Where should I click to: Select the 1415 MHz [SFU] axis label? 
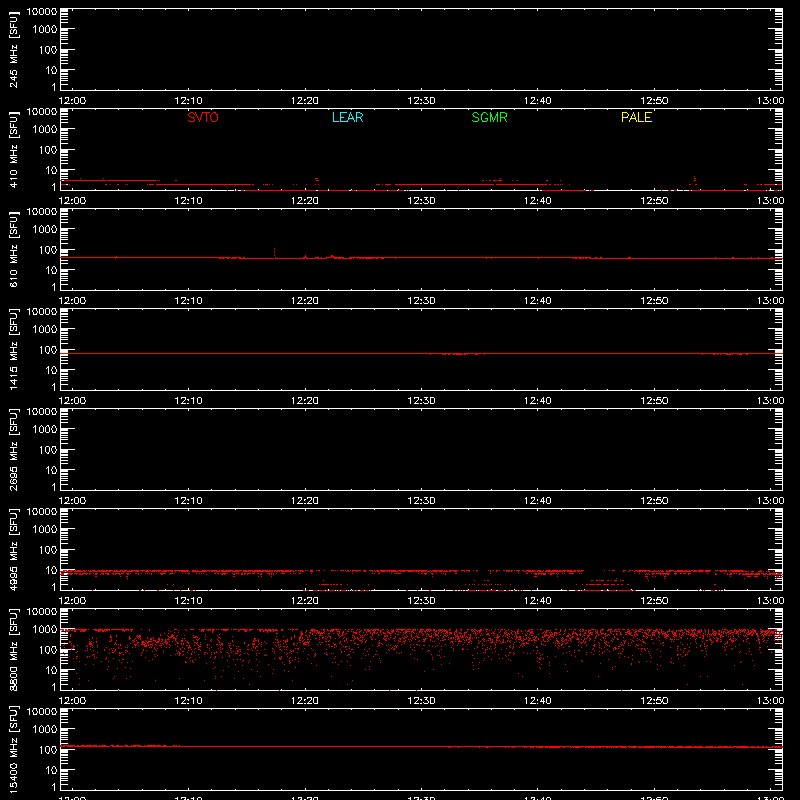pos(13,349)
